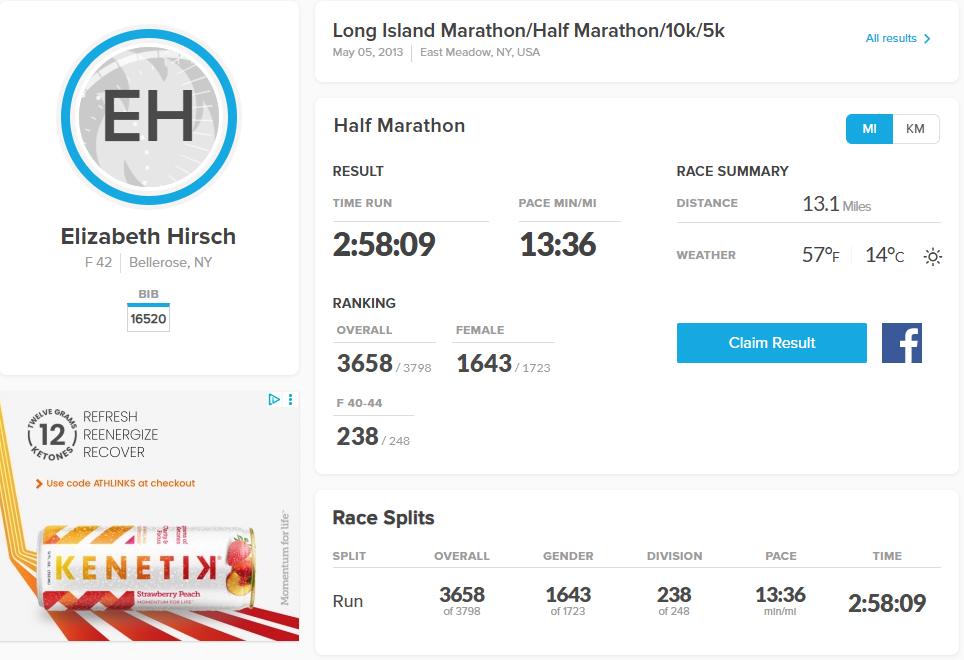The width and height of the screenshot is (964, 660).
Task: Click the Kenetik 12 ketones logo
Action: coord(51,434)
